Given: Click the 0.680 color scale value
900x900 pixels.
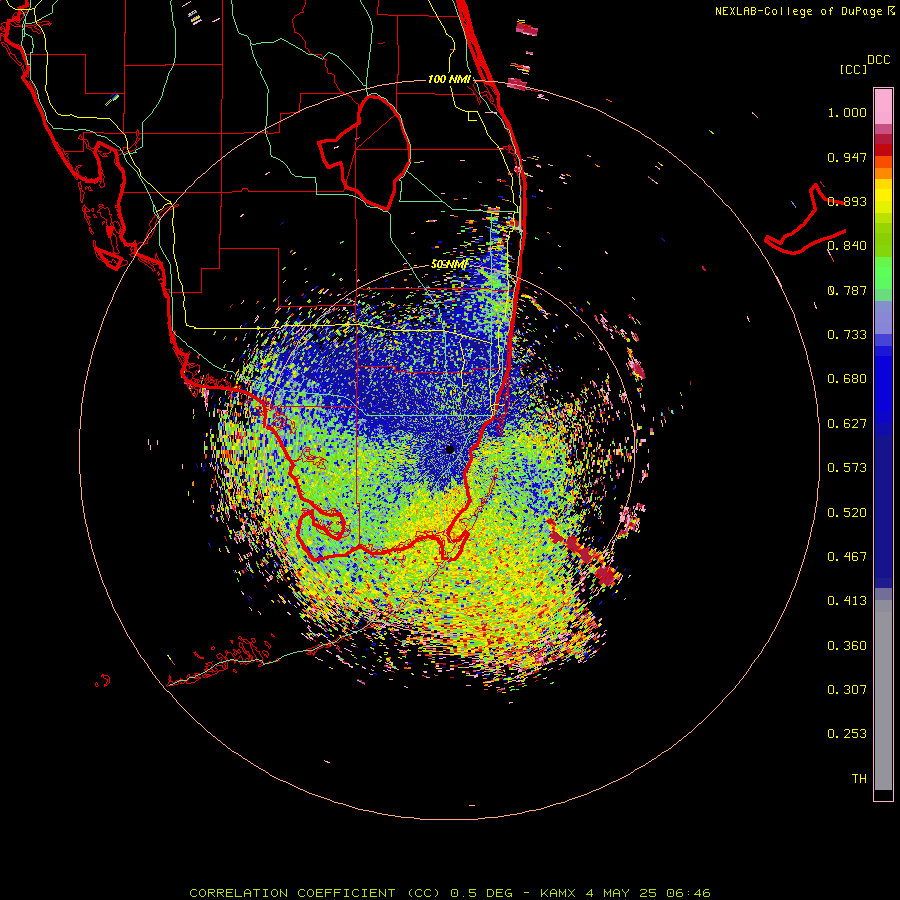Looking at the screenshot, I should coord(847,379).
